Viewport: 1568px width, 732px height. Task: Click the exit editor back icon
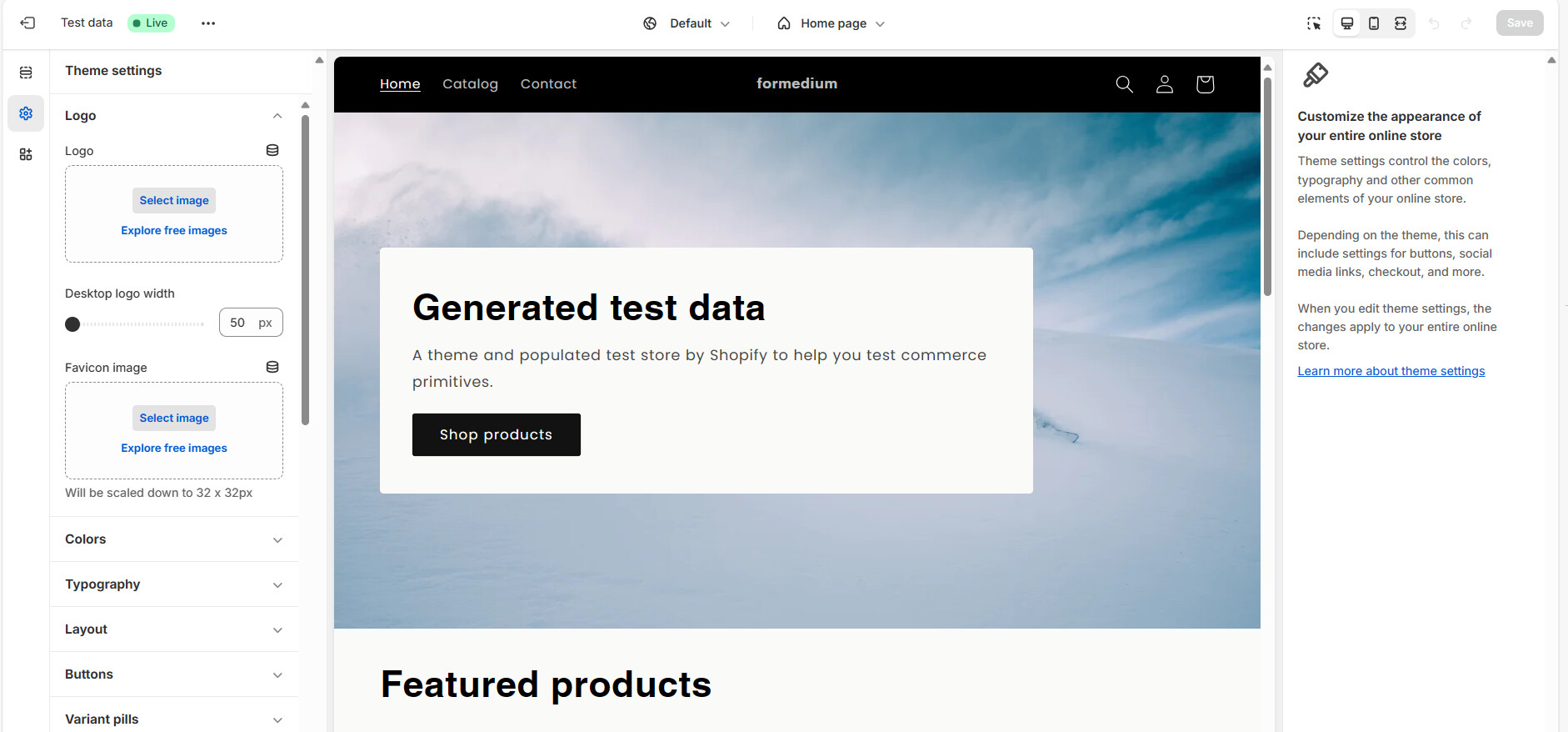pos(27,23)
